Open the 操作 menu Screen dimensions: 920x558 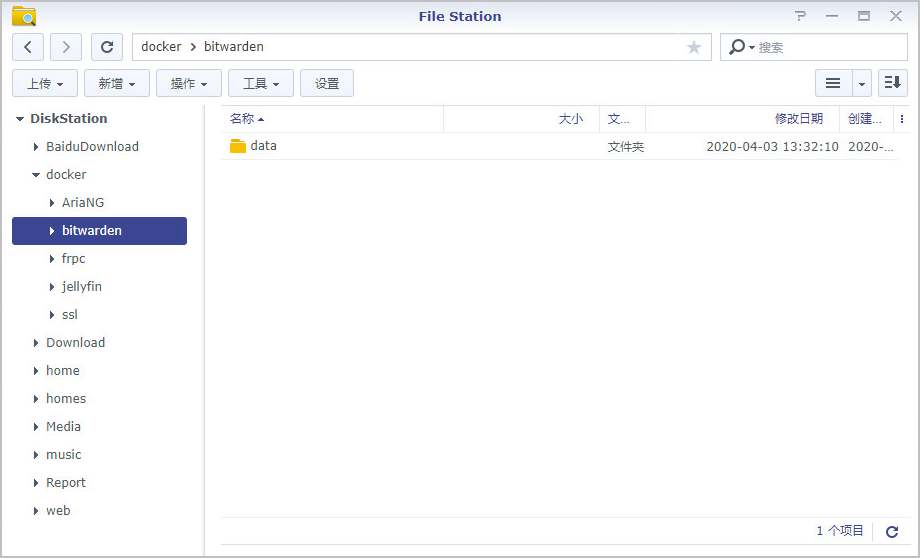189,83
